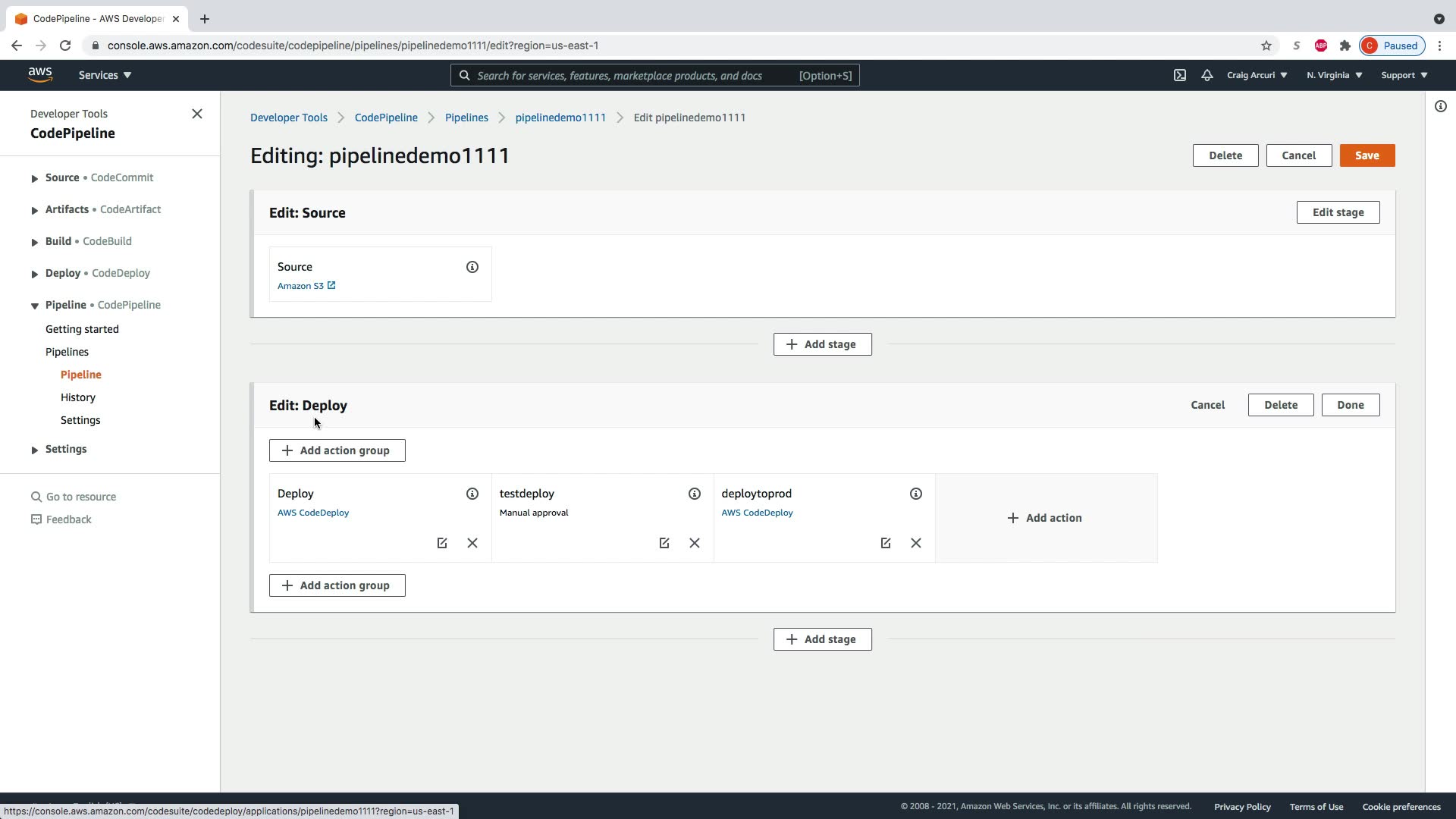Click the AWS search input field

[x=629, y=76]
